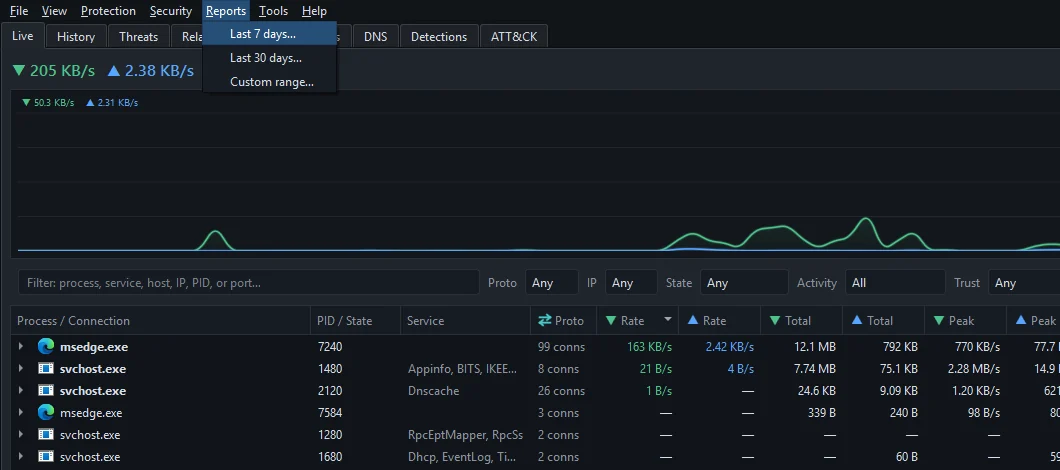Sort by download Peak column header
Screen dimensions: 1060x470
965,321
